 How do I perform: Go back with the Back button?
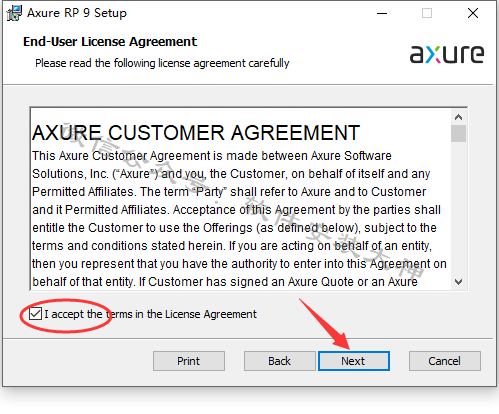click(x=280, y=361)
